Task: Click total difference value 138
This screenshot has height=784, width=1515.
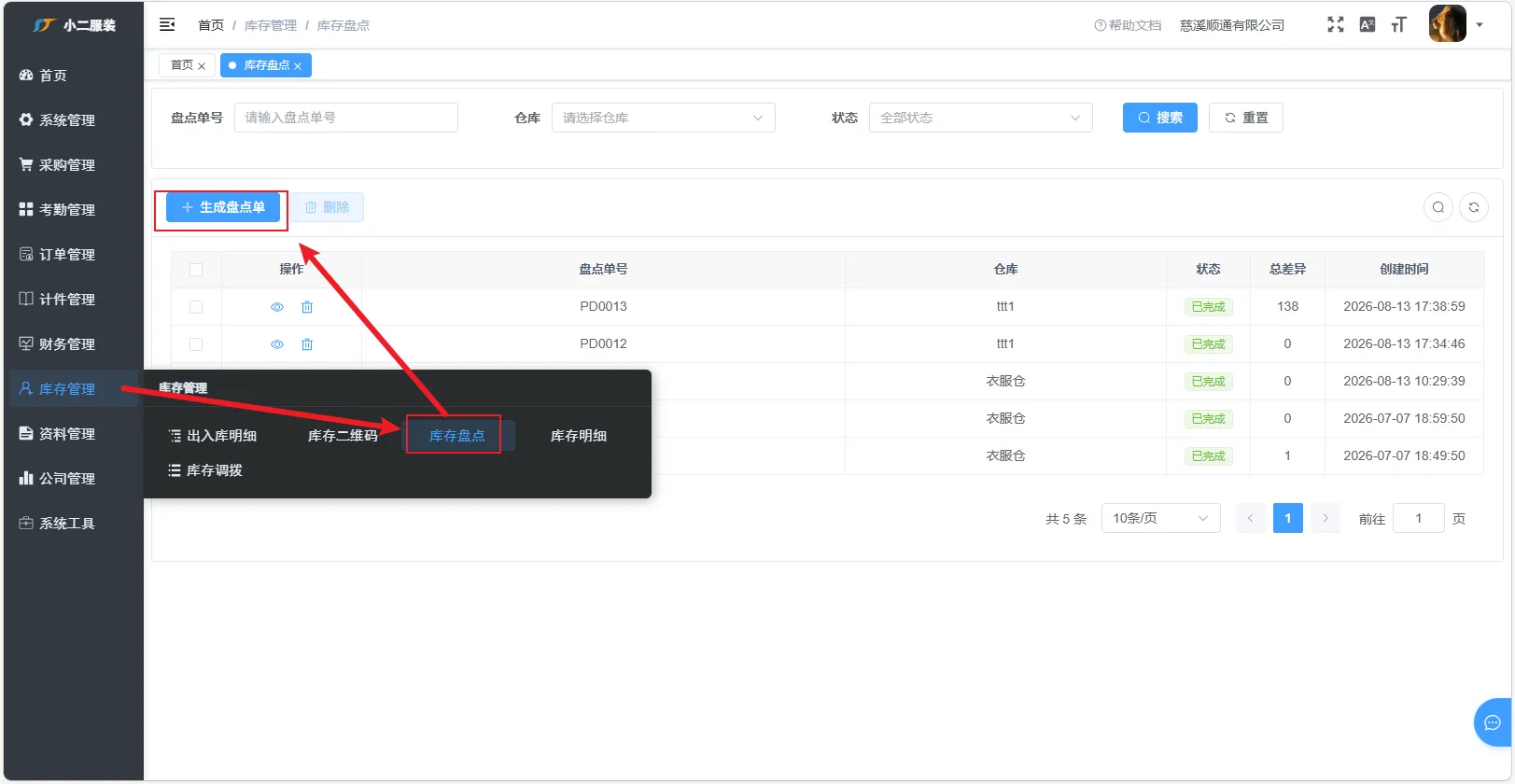Action: 1288,307
